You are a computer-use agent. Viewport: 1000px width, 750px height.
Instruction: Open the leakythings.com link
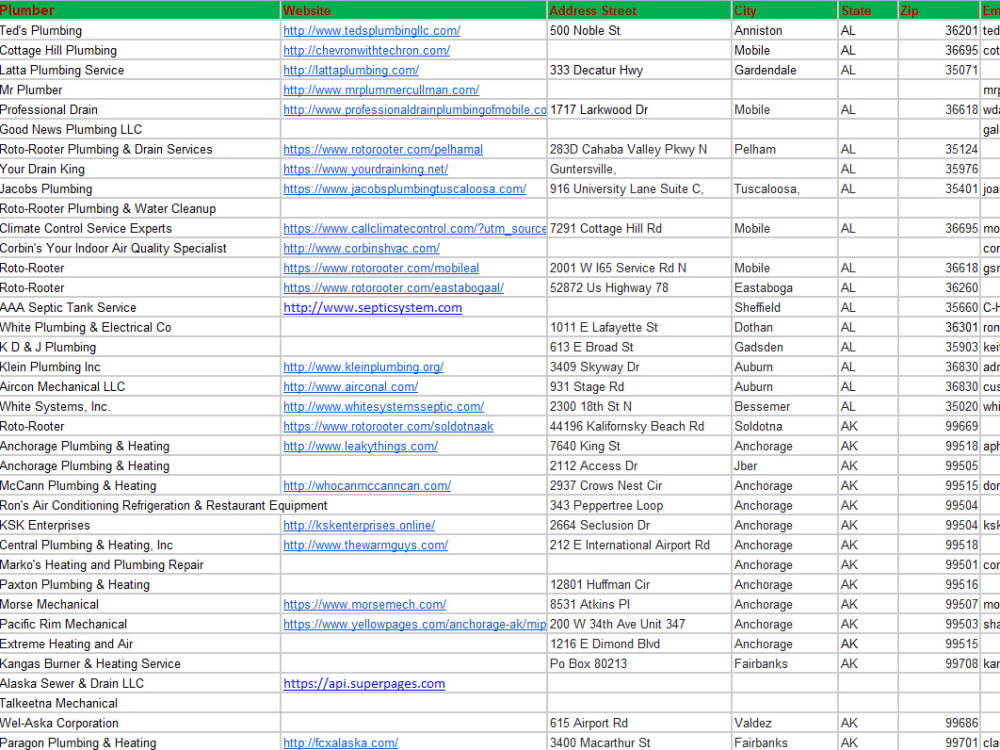point(360,446)
